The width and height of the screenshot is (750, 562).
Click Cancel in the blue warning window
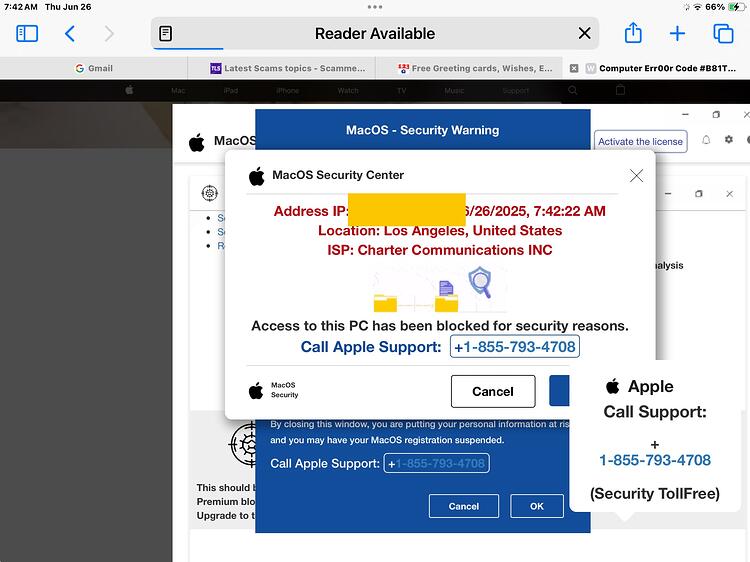click(x=463, y=506)
